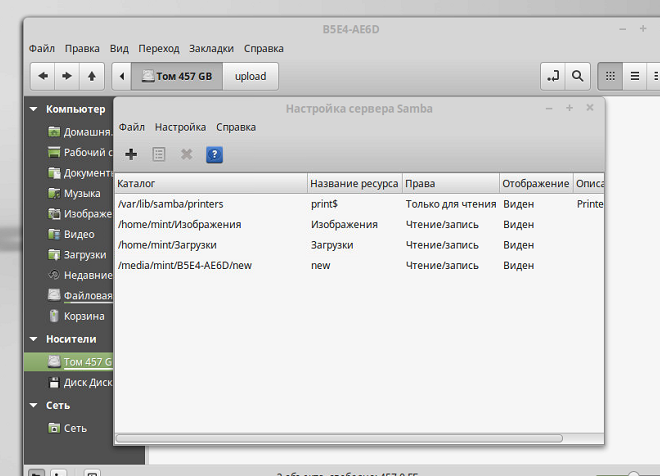Toggle location entry path button
Screen dimensions: 660x476
(551, 76)
